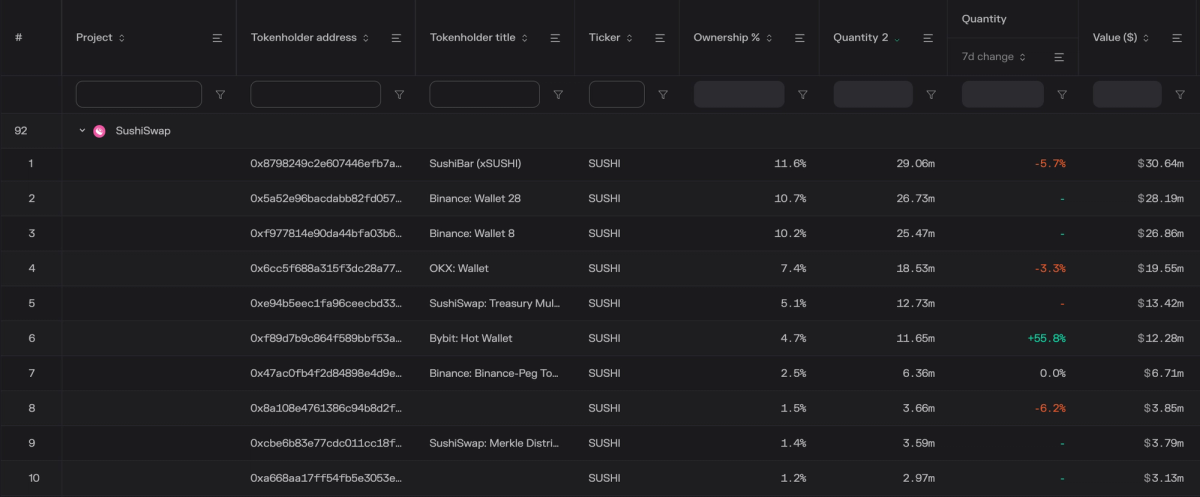The height and width of the screenshot is (497, 1200).
Task: Open Quantity 2 column menu icon
Action: (x=928, y=38)
